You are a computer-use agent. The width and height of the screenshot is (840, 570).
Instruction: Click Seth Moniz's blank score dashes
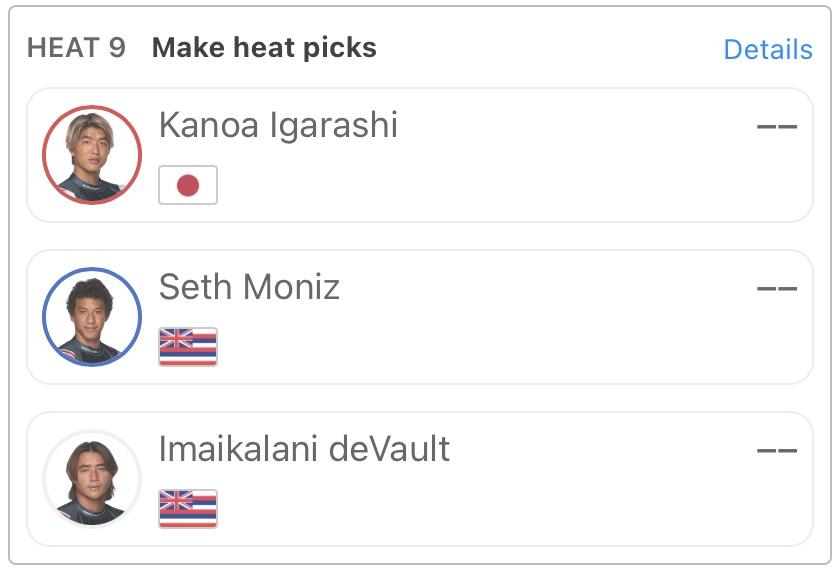click(x=776, y=289)
